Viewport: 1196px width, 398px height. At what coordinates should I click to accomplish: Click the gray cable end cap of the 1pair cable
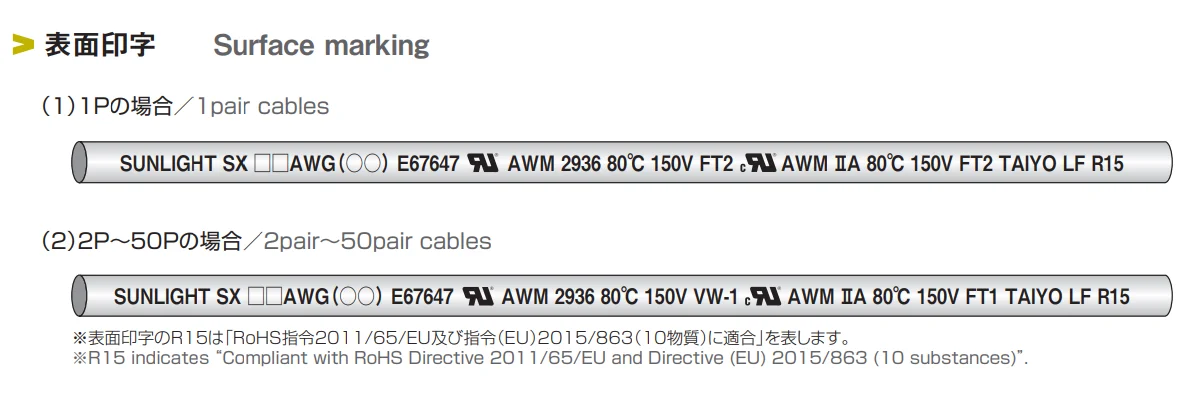pyautogui.click(x=79, y=162)
